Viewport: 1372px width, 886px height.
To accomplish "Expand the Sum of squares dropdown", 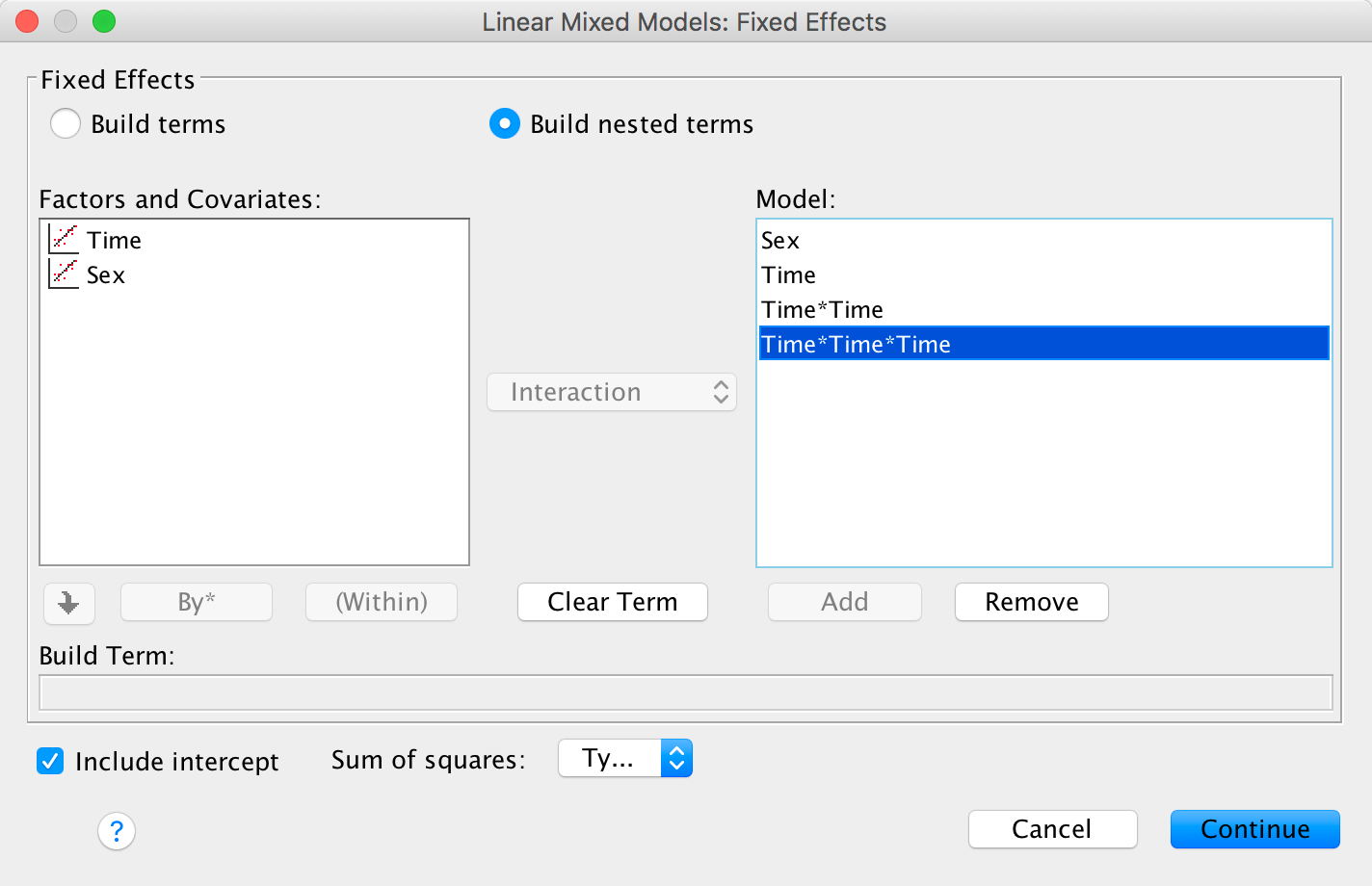I will 625,759.
